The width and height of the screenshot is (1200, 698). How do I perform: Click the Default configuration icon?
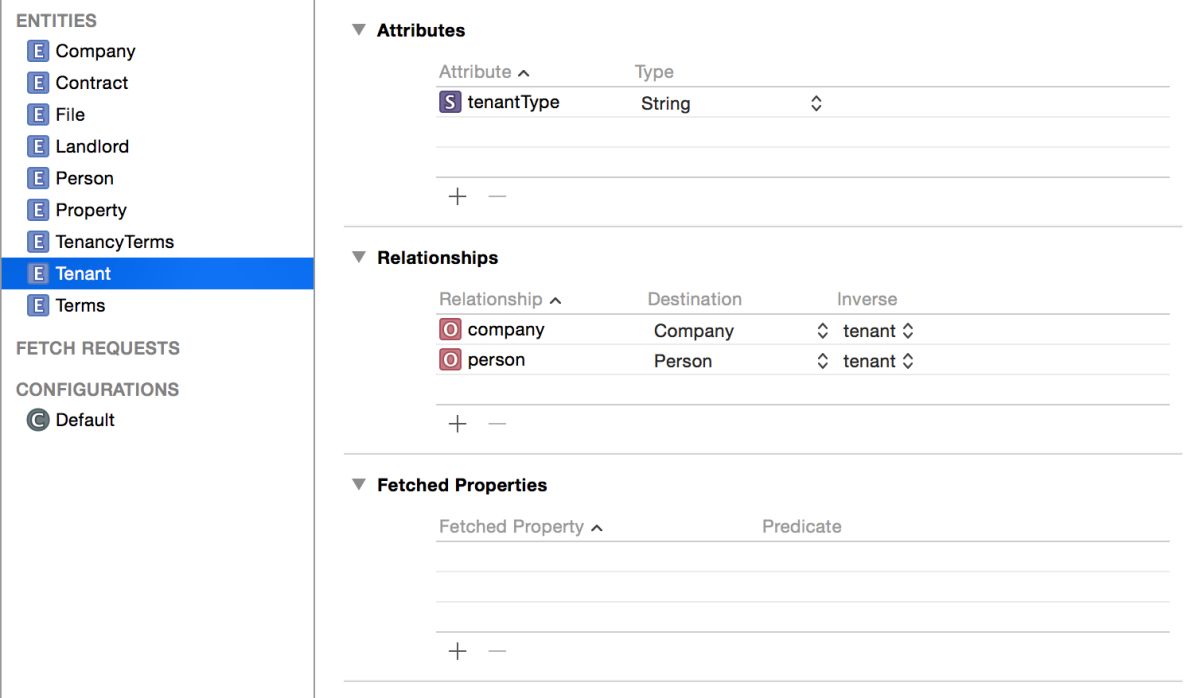[x=38, y=420]
